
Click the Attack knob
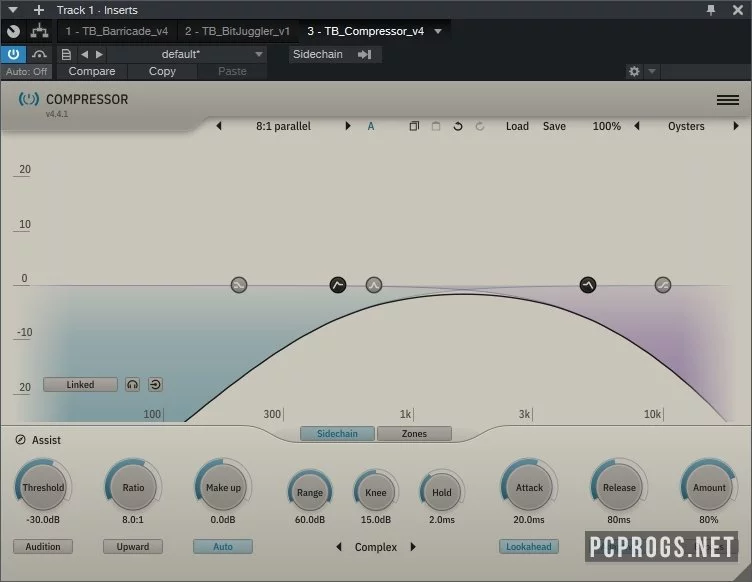[x=529, y=487]
